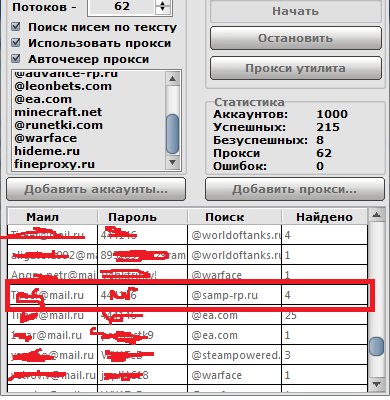
Task: Click the domain list scrollbar thumb
Action: [172, 134]
